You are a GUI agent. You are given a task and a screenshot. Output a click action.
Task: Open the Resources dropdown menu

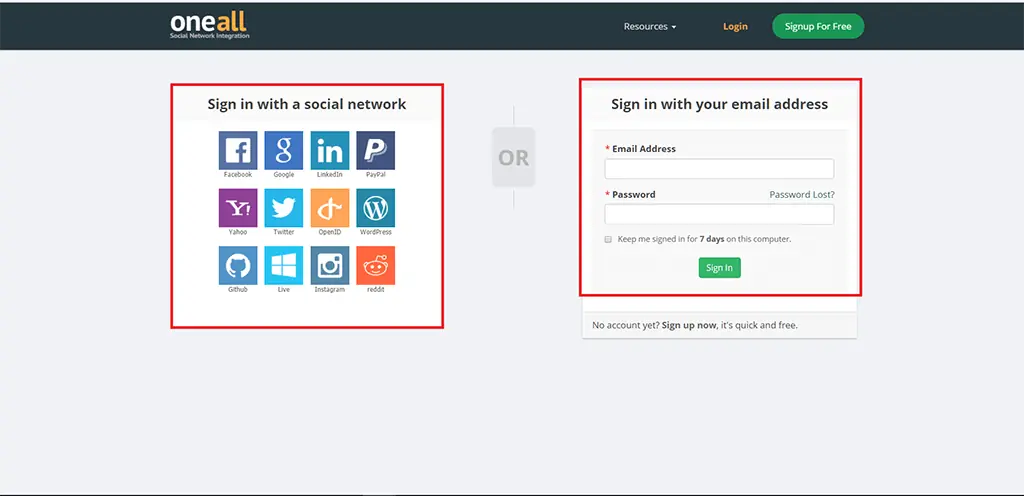(x=650, y=27)
